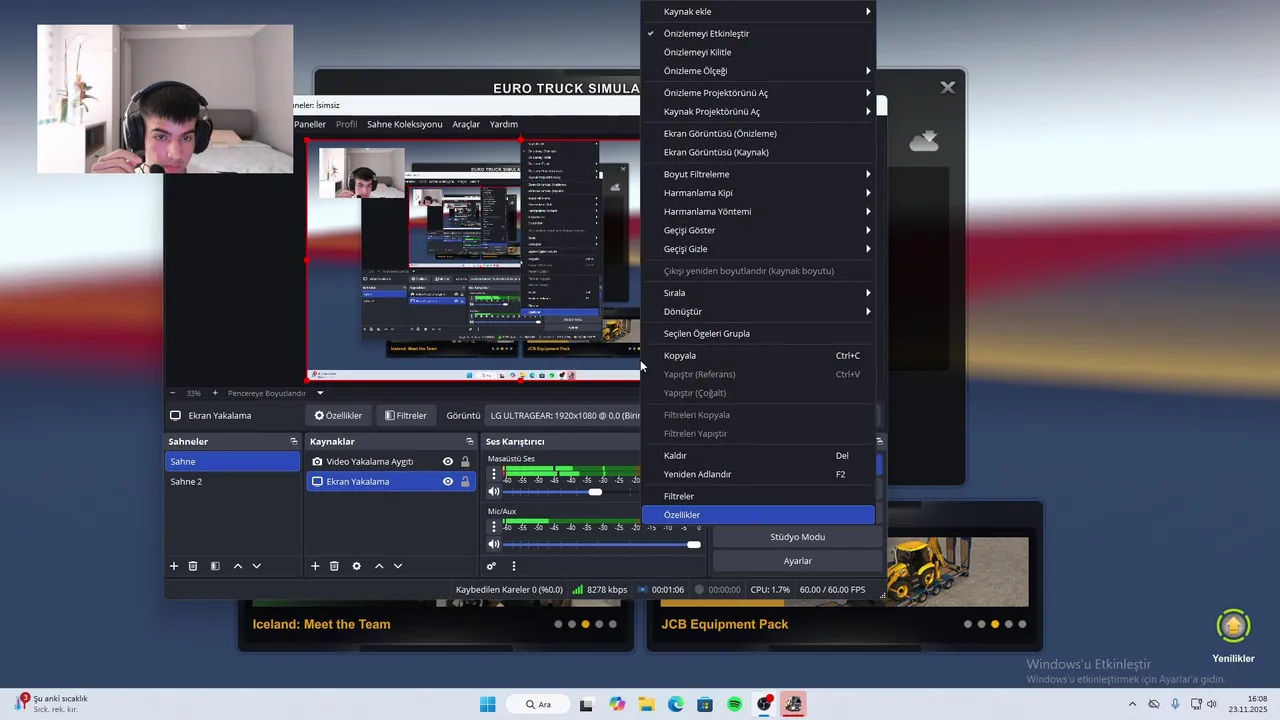Open OBS Studio taskbar icon

(764, 704)
